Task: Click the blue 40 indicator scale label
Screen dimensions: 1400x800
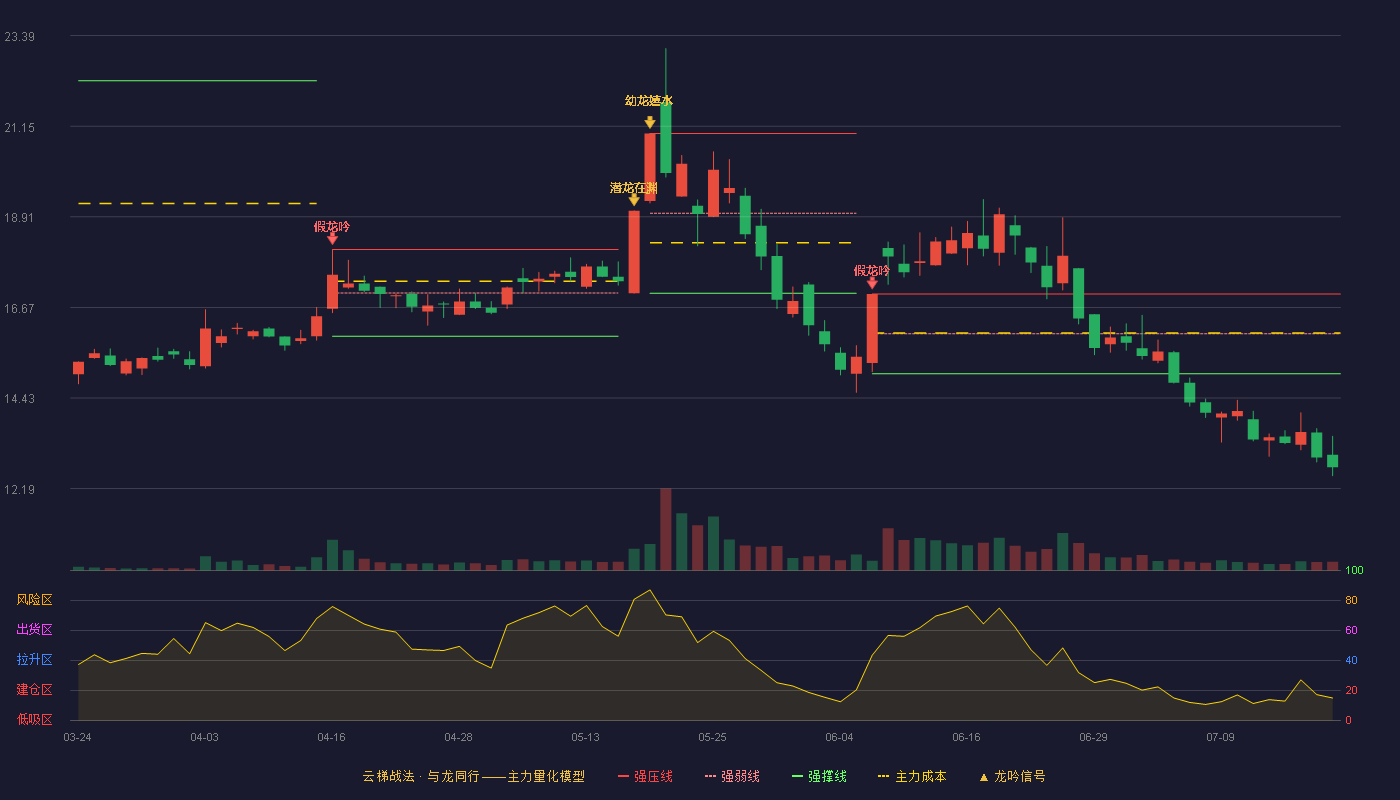Action: (x=1351, y=661)
